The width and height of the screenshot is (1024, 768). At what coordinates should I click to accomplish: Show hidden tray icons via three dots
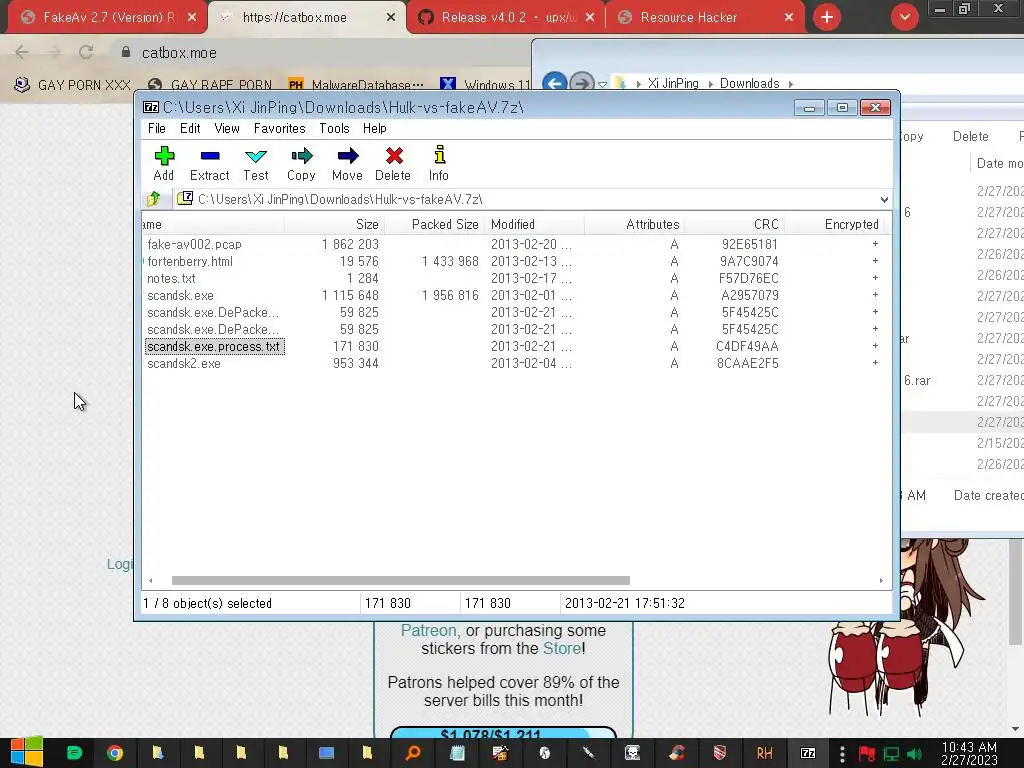pos(842,754)
